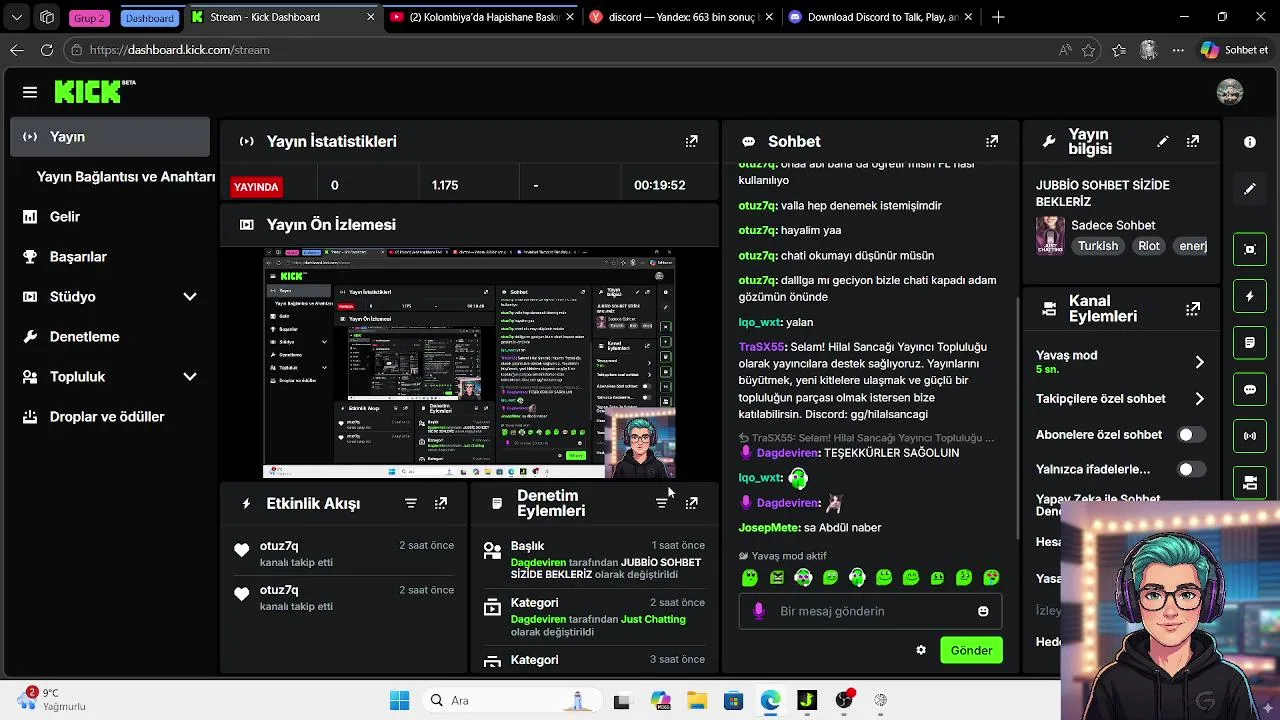Toggle chat widget in right toolbar
The image size is (1280, 720).
(1249, 390)
